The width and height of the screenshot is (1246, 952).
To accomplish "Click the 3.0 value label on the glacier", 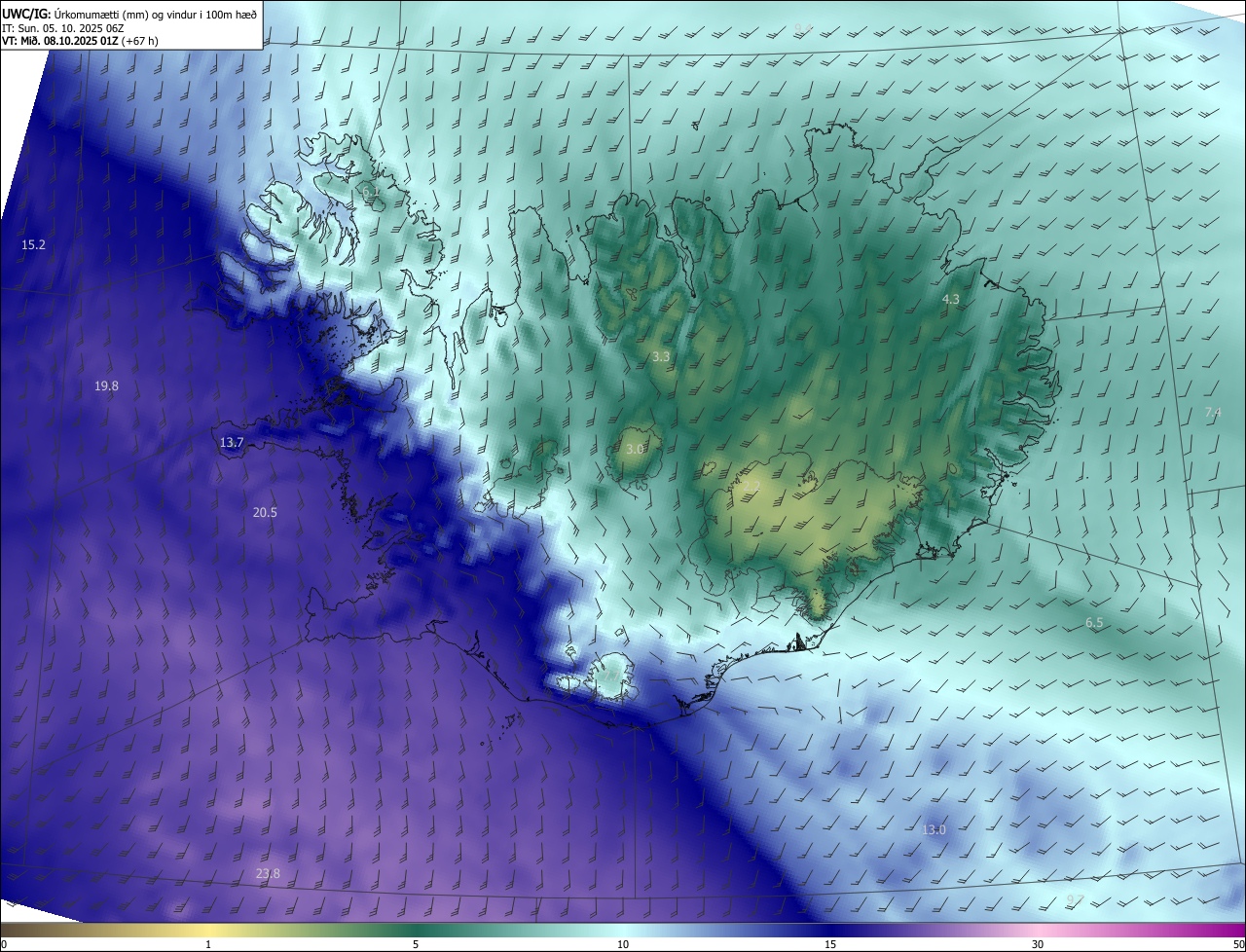I will point(635,449).
